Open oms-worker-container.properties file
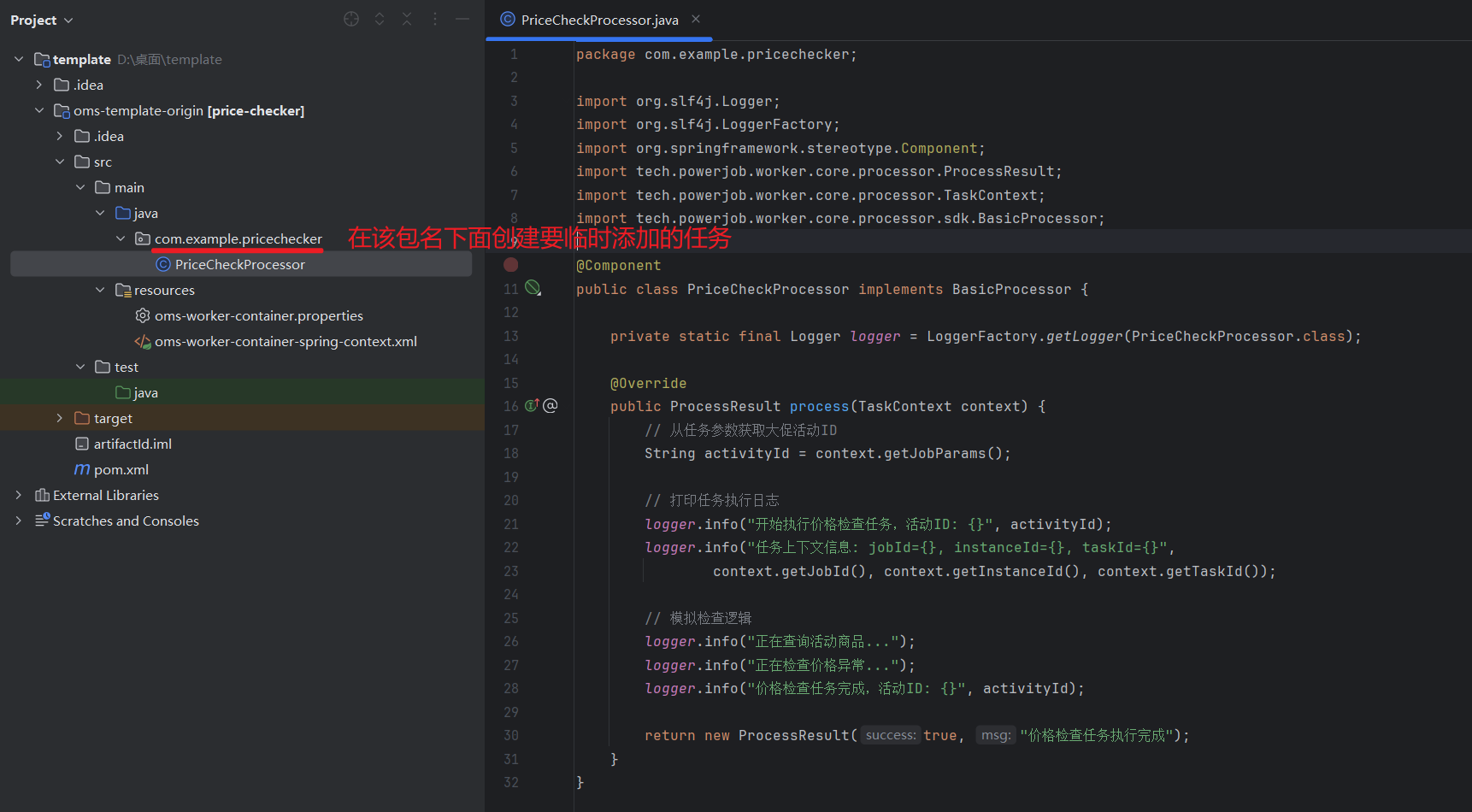The width and height of the screenshot is (1472, 812). tap(259, 315)
